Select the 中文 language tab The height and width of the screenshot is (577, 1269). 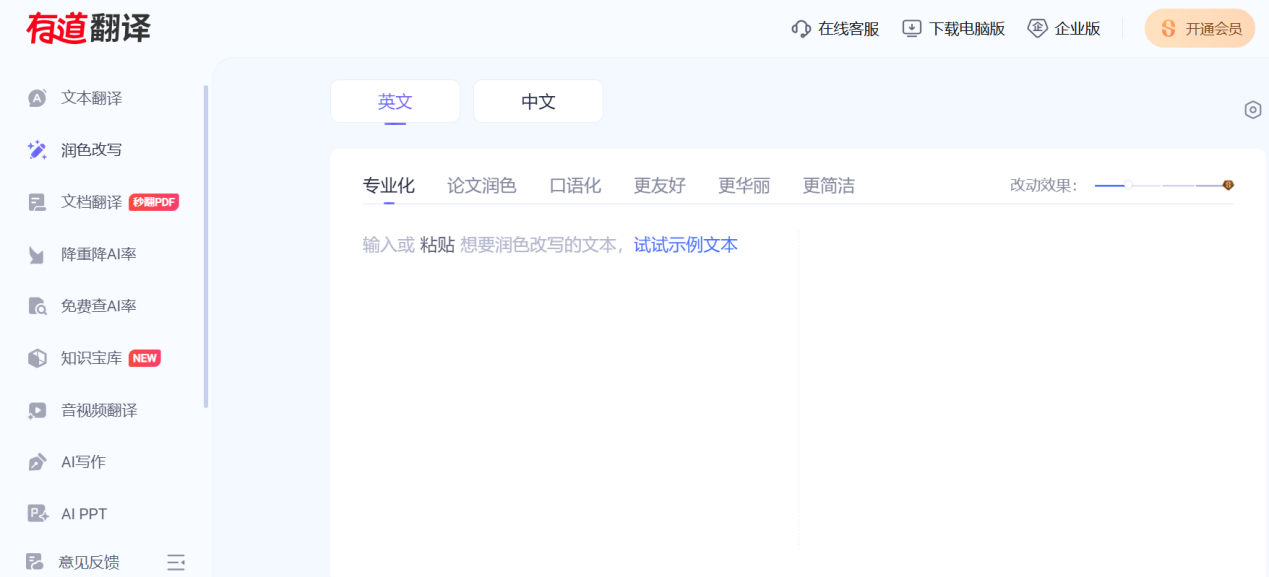538,101
